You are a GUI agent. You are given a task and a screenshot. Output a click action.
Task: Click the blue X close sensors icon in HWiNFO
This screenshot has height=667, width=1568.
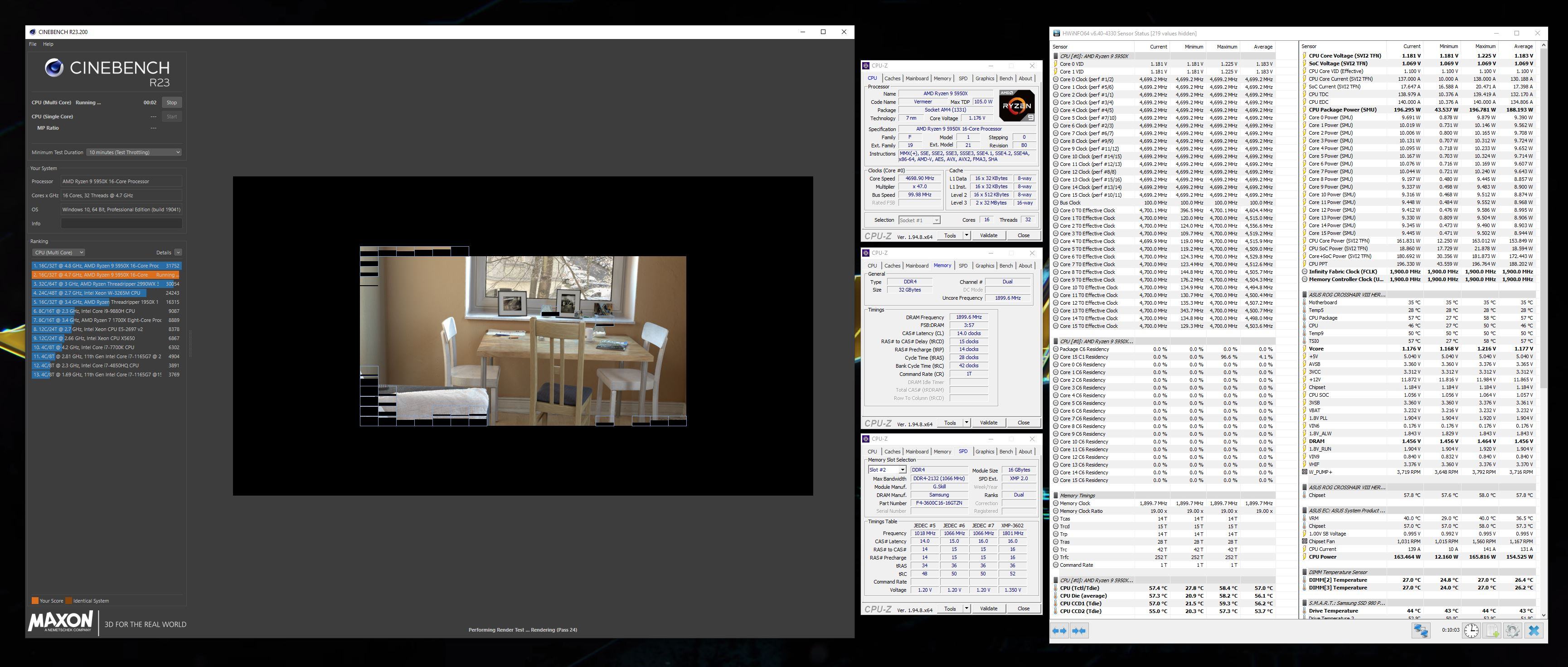1534,630
